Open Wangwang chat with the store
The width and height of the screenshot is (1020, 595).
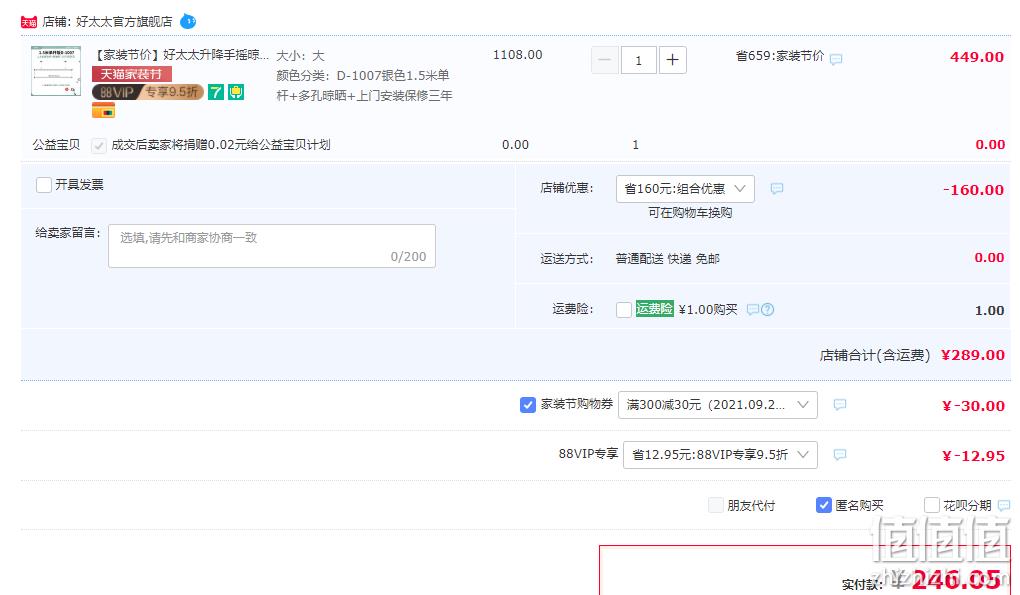point(187,21)
